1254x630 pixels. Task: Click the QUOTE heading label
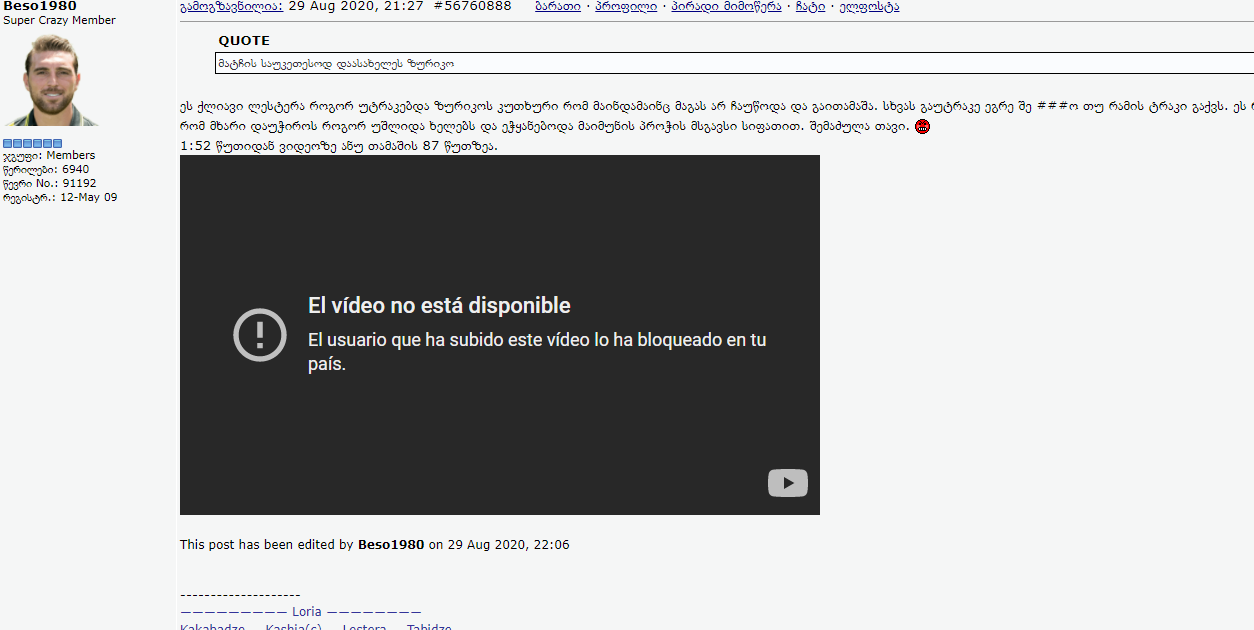[244, 41]
